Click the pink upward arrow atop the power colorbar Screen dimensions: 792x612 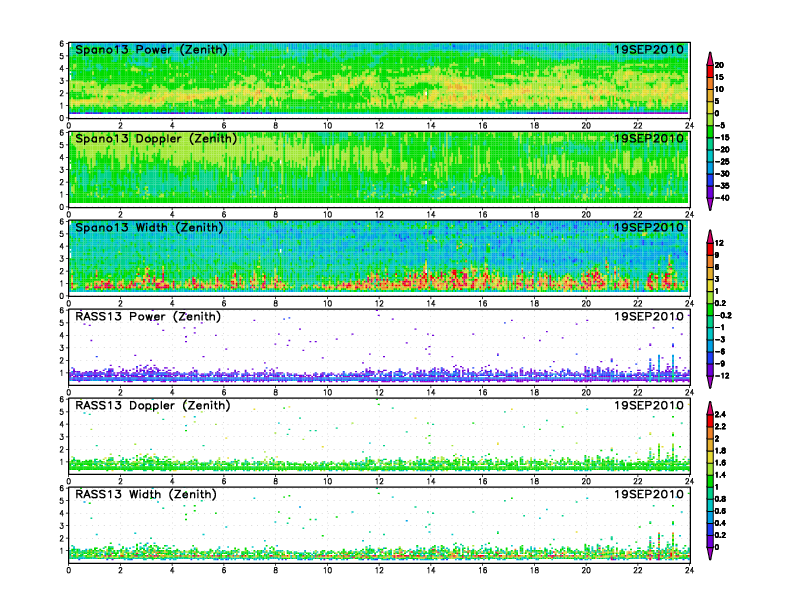tap(710, 59)
